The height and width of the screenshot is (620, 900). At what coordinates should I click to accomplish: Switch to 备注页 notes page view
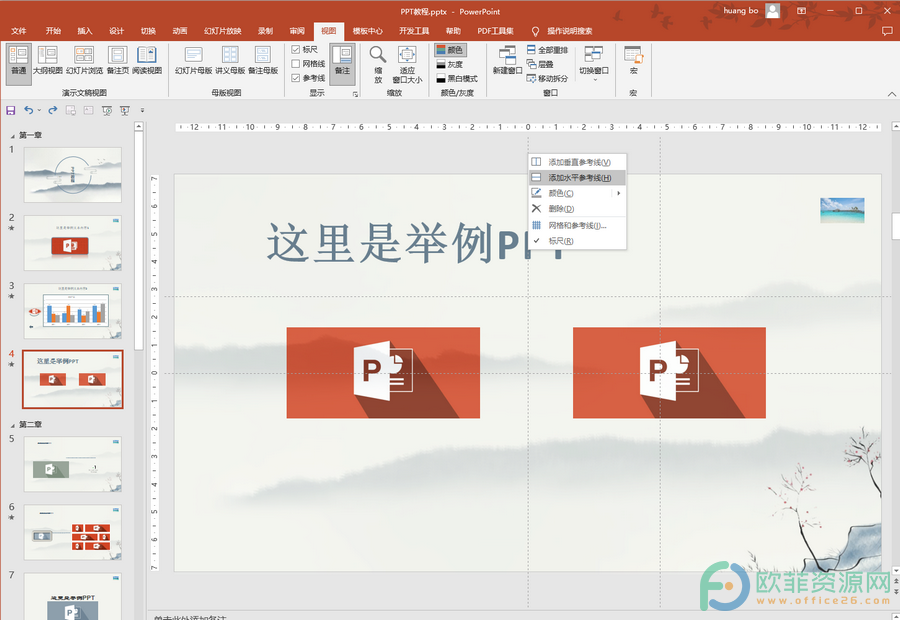click(x=118, y=61)
